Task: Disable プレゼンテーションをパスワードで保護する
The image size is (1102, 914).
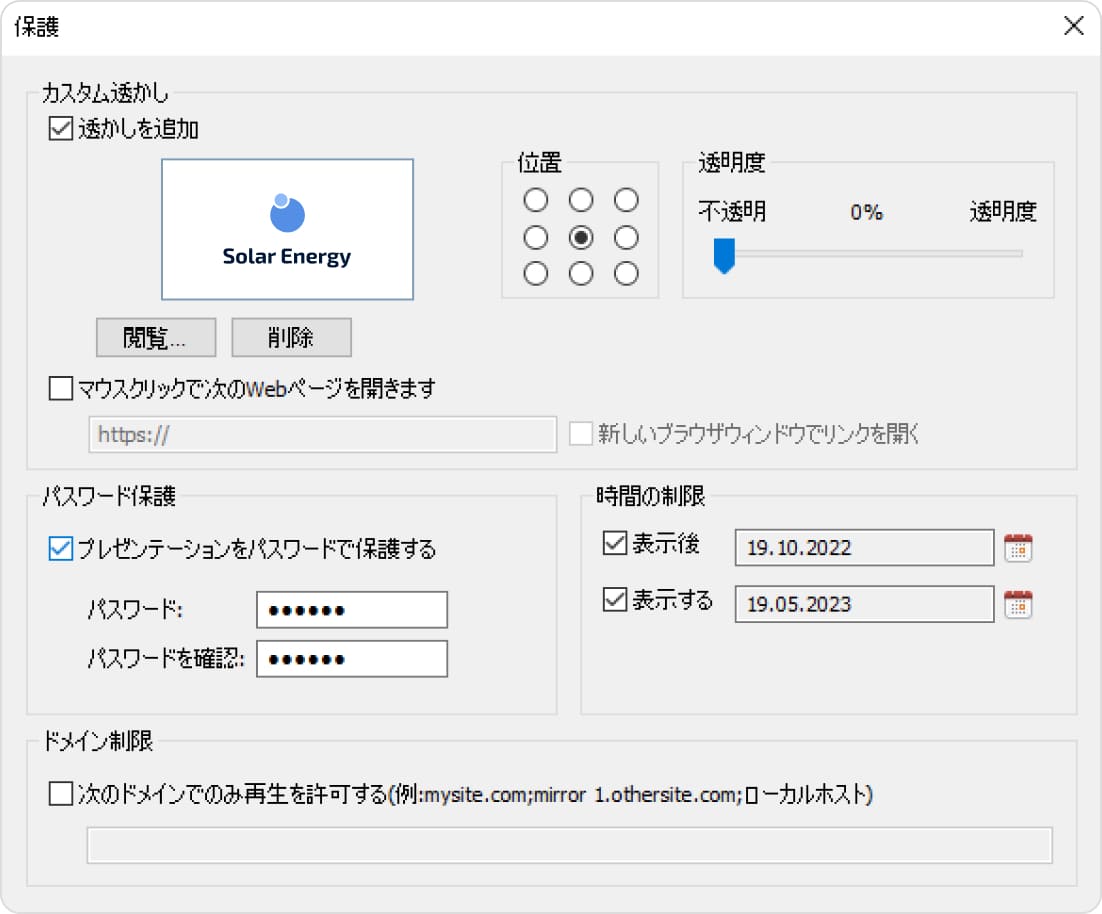Action: pyautogui.click(x=57, y=551)
